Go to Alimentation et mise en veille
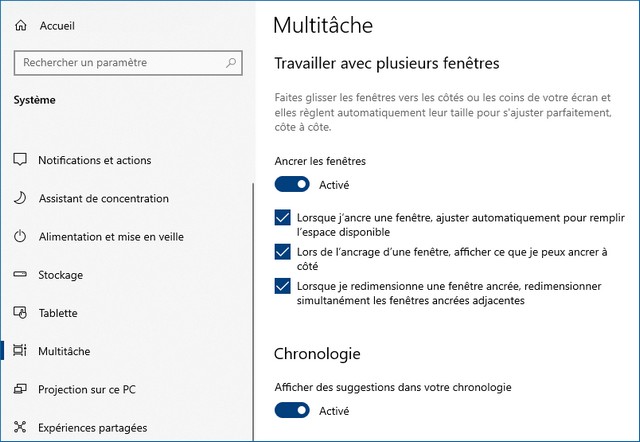This screenshot has width=640, height=442. click(x=111, y=237)
